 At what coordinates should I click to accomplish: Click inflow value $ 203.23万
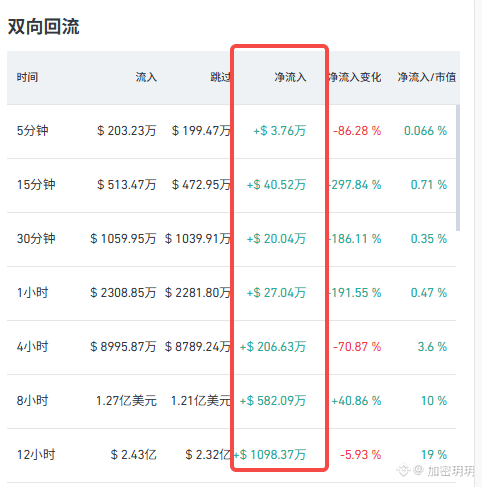pyautogui.click(x=127, y=130)
